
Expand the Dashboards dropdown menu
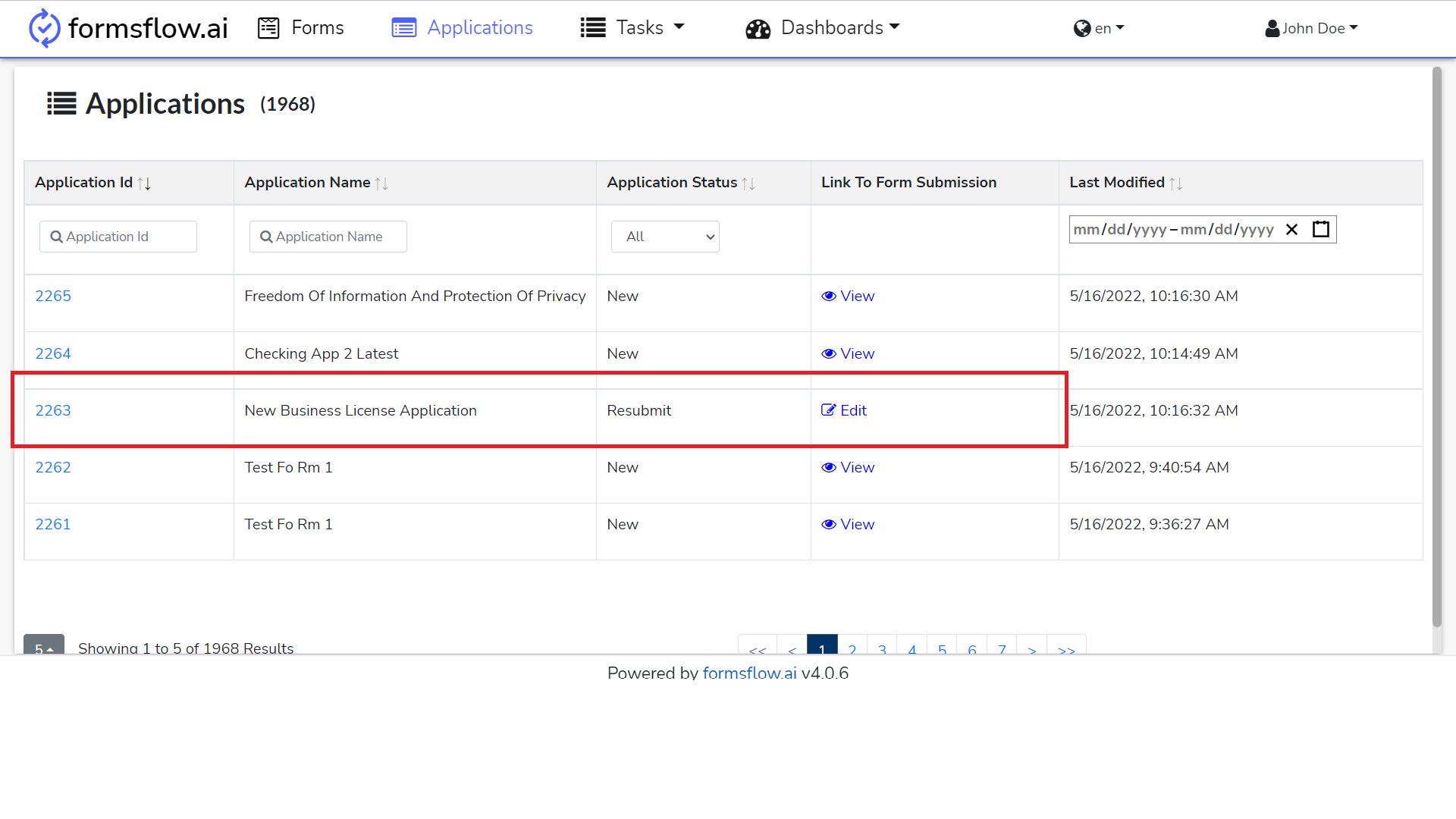tap(823, 28)
